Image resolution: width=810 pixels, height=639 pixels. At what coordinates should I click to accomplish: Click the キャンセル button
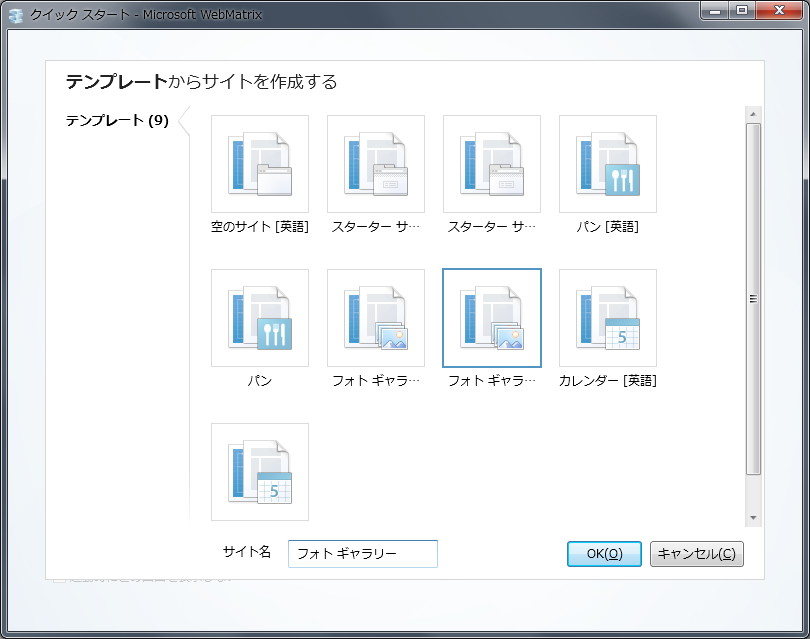tap(696, 554)
